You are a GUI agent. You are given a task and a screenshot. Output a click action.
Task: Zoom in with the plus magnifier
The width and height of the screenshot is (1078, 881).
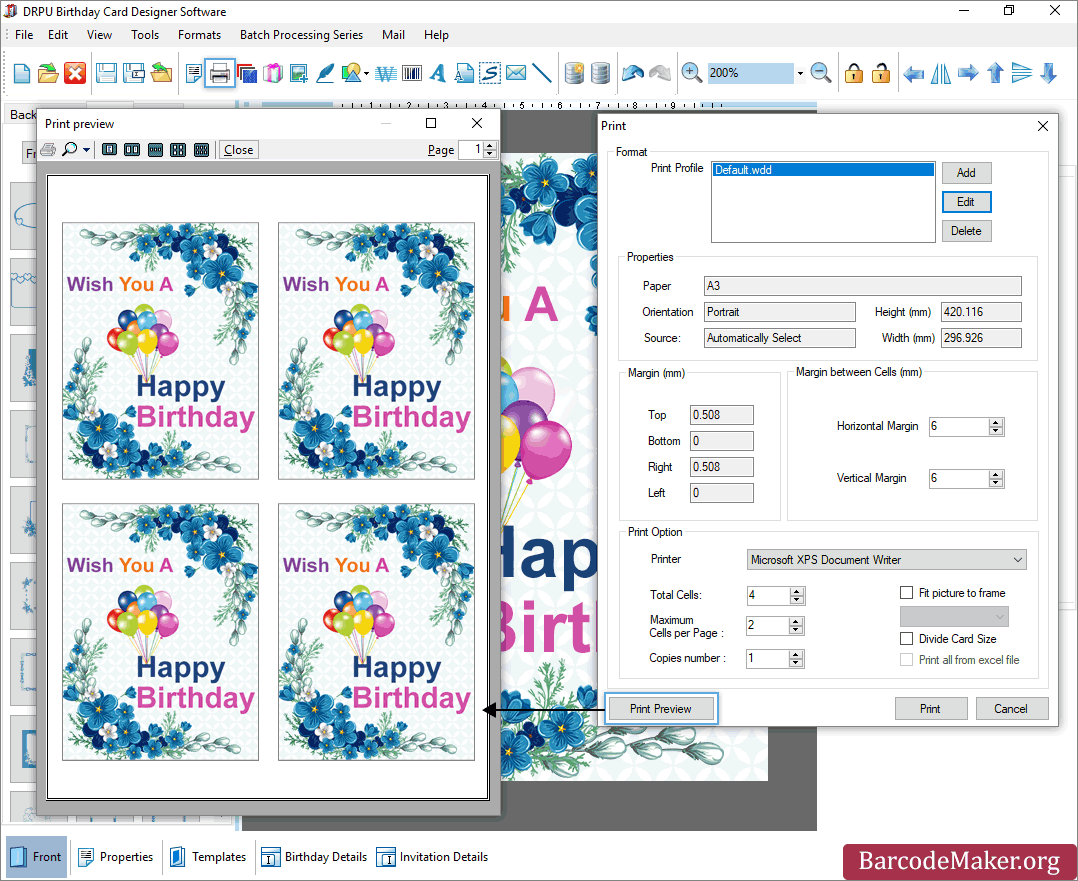pyautogui.click(x=691, y=72)
